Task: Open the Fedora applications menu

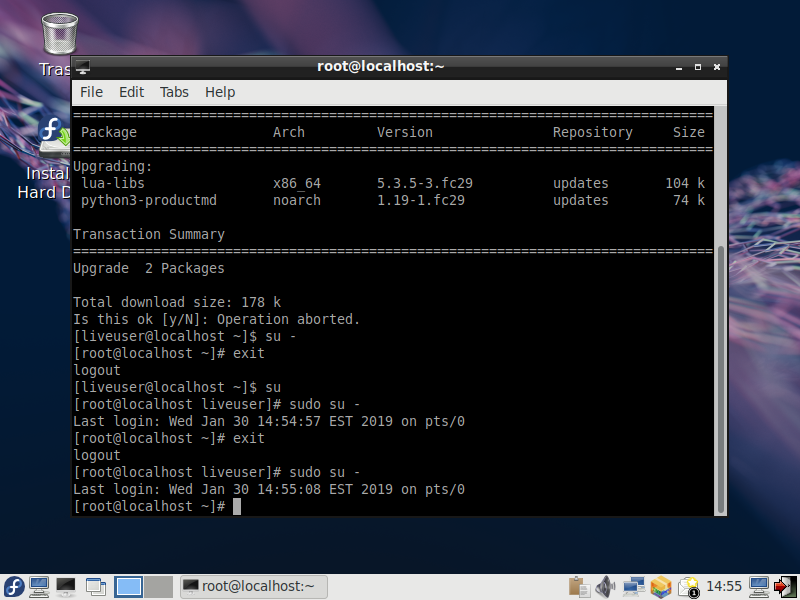Action: (x=14, y=587)
